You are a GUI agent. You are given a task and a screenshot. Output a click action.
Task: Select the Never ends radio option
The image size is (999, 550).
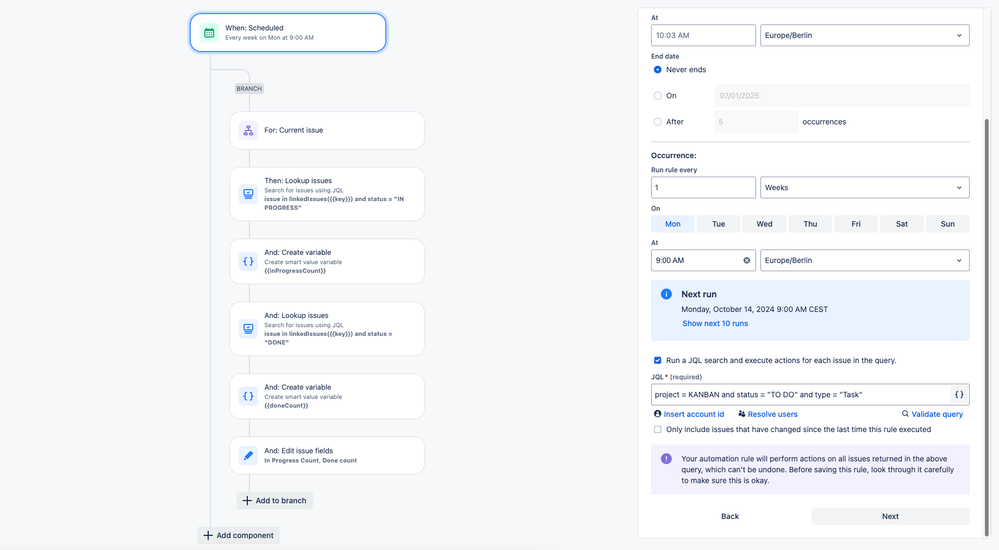[x=658, y=69]
